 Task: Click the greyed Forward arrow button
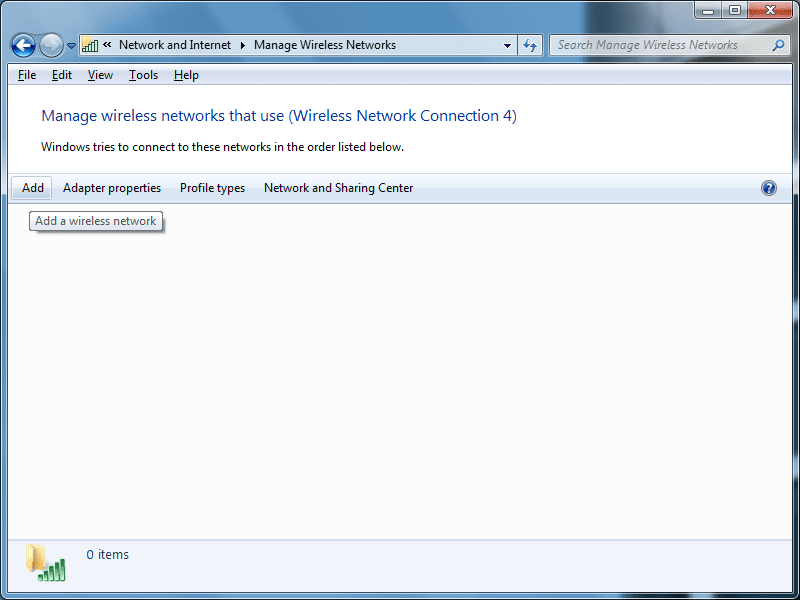(x=51, y=45)
